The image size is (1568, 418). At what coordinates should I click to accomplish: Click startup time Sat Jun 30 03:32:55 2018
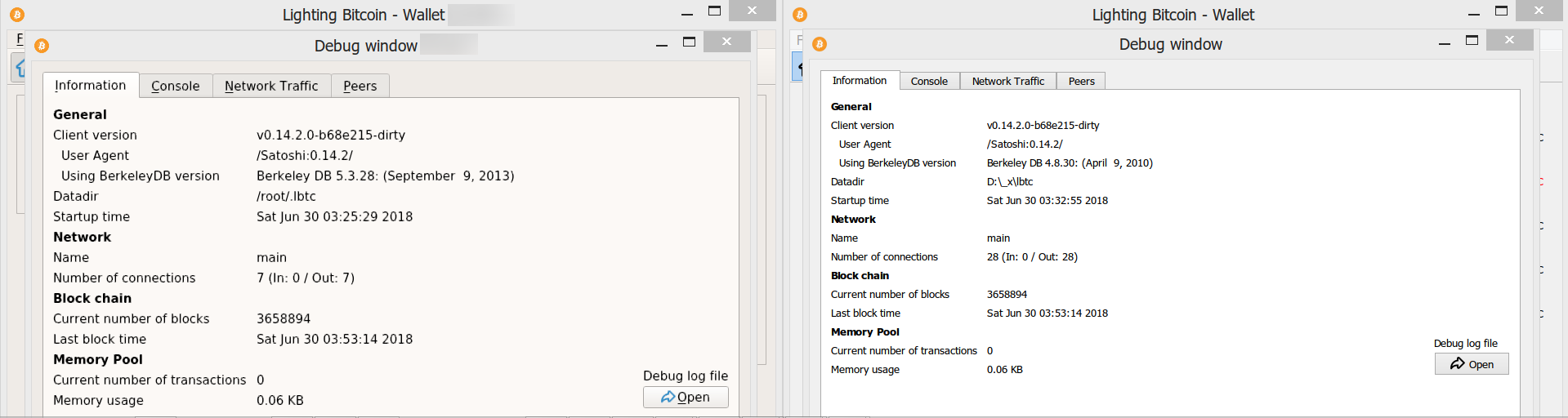(x=1048, y=200)
